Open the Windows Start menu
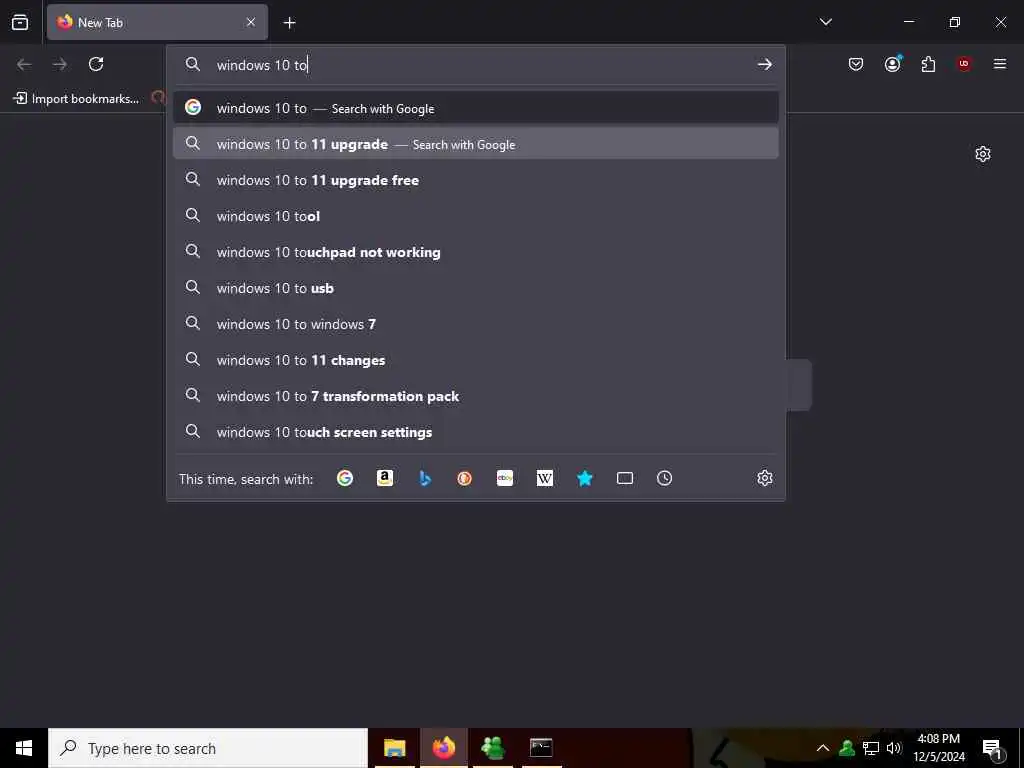Image resolution: width=1024 pixels, height=768 pixels. (24, 748)
